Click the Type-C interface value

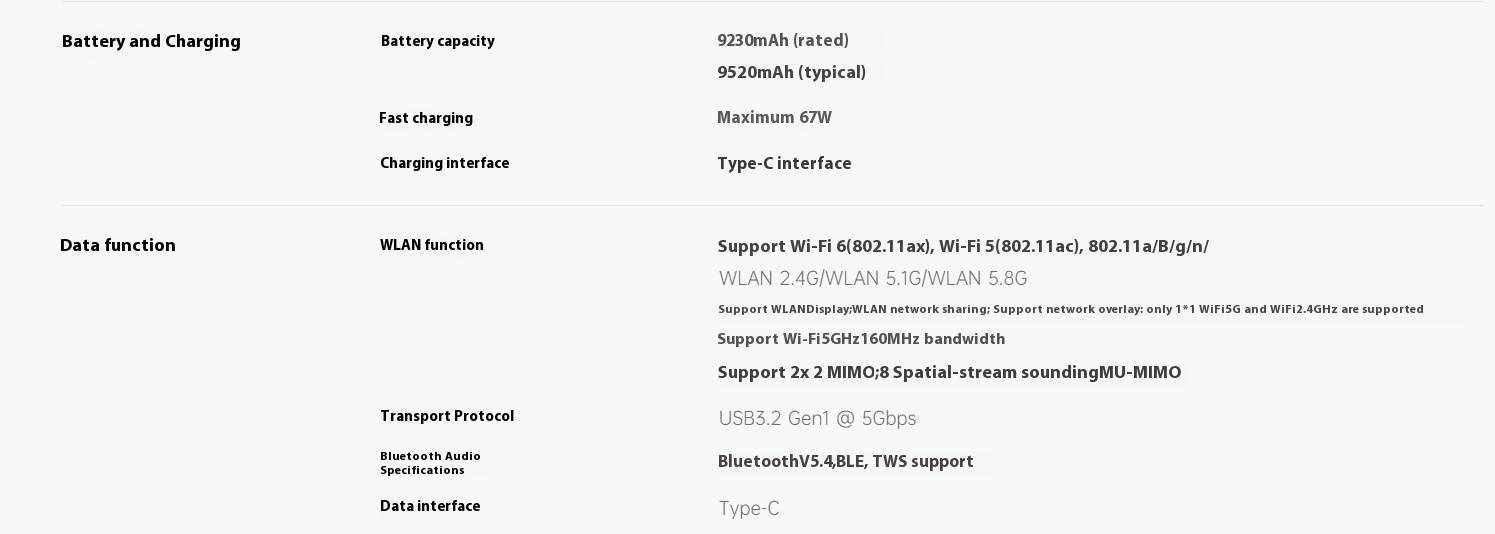coord(784,164)
